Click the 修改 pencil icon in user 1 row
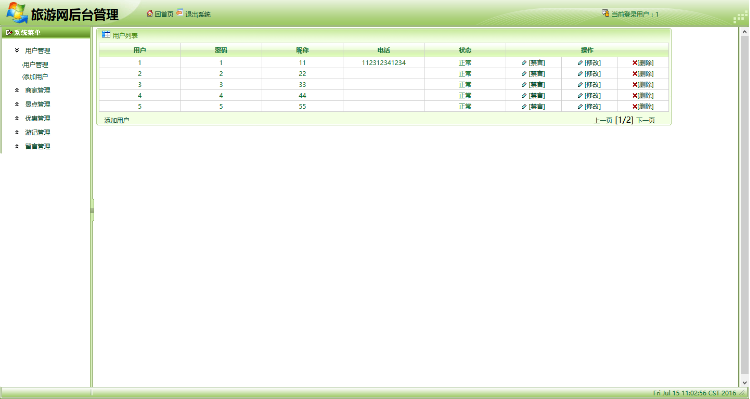This screenshot has height=399, width=750. click(x=580, y=63)
